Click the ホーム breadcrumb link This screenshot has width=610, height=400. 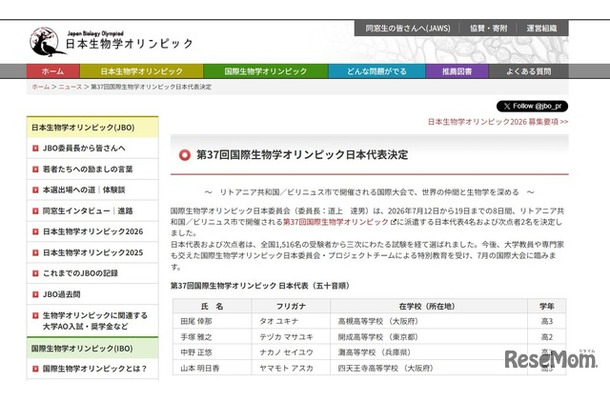[x=41, y=87]
